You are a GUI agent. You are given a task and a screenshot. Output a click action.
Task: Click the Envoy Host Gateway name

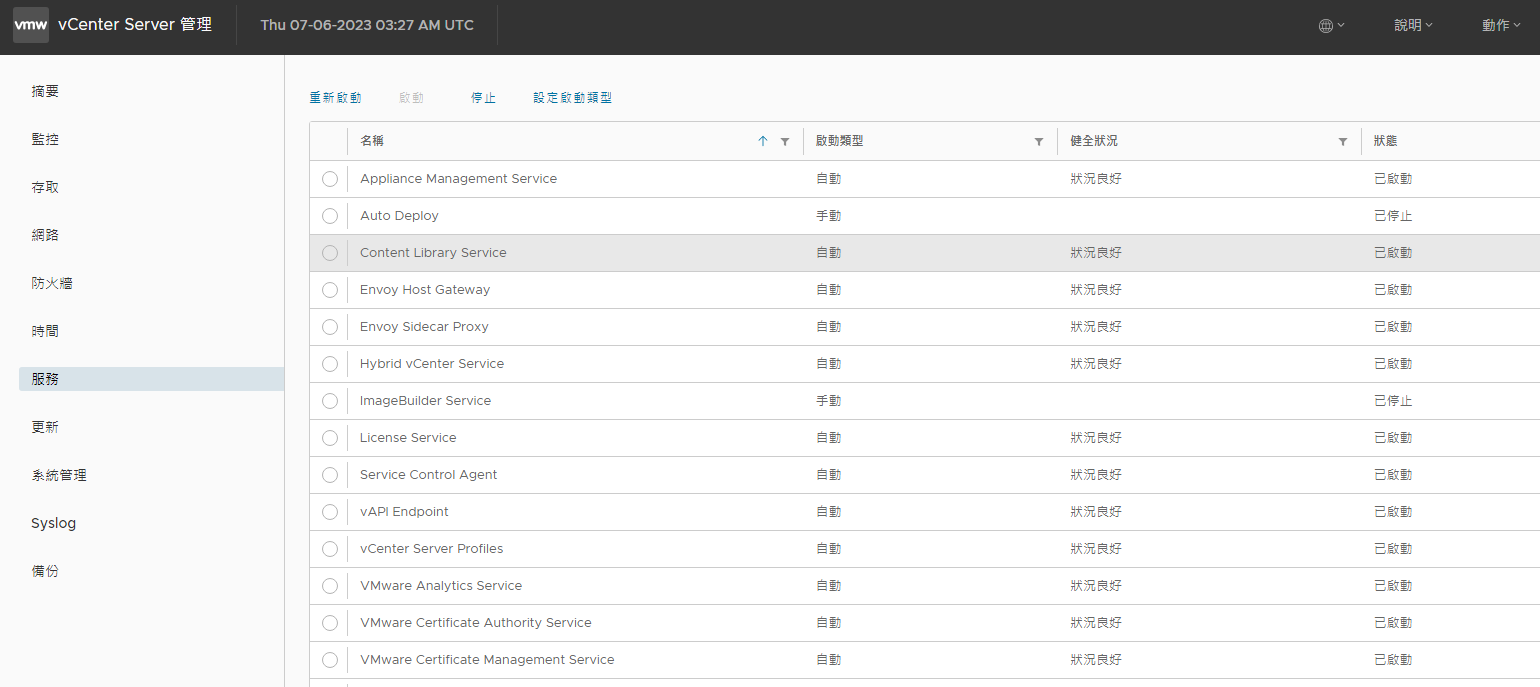pos(425,290)
